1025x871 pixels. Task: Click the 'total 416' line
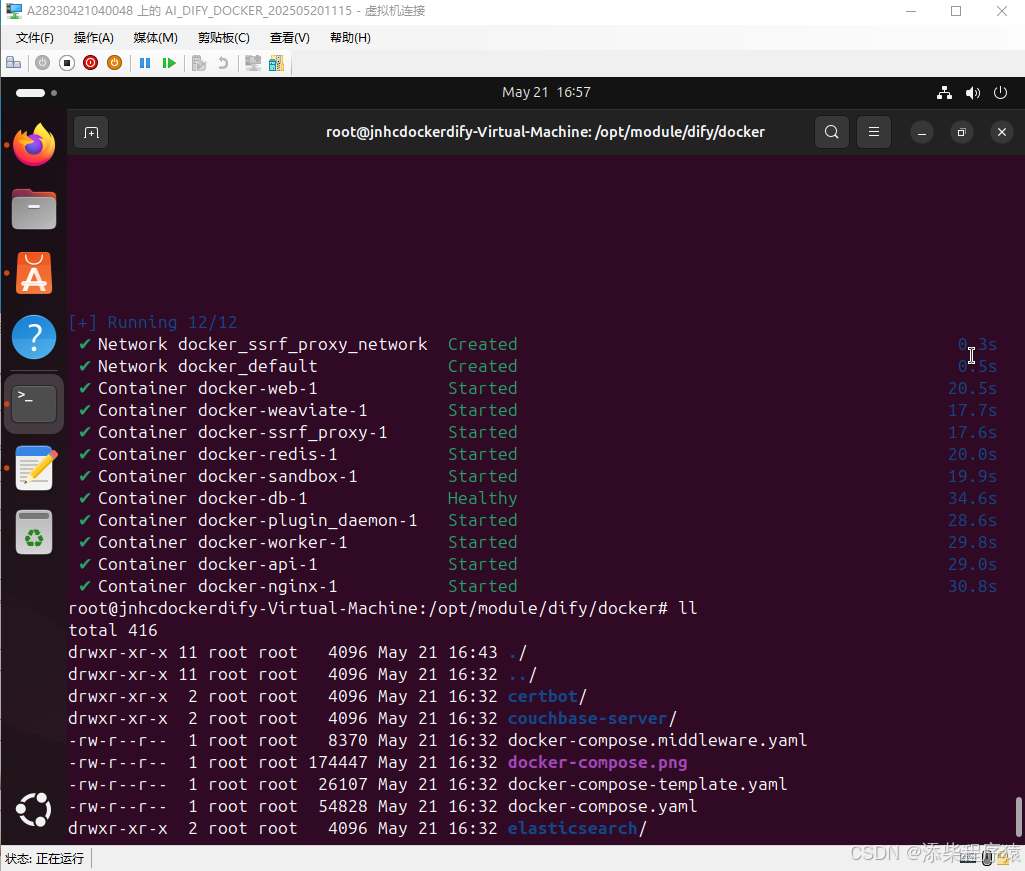[112, 630]
